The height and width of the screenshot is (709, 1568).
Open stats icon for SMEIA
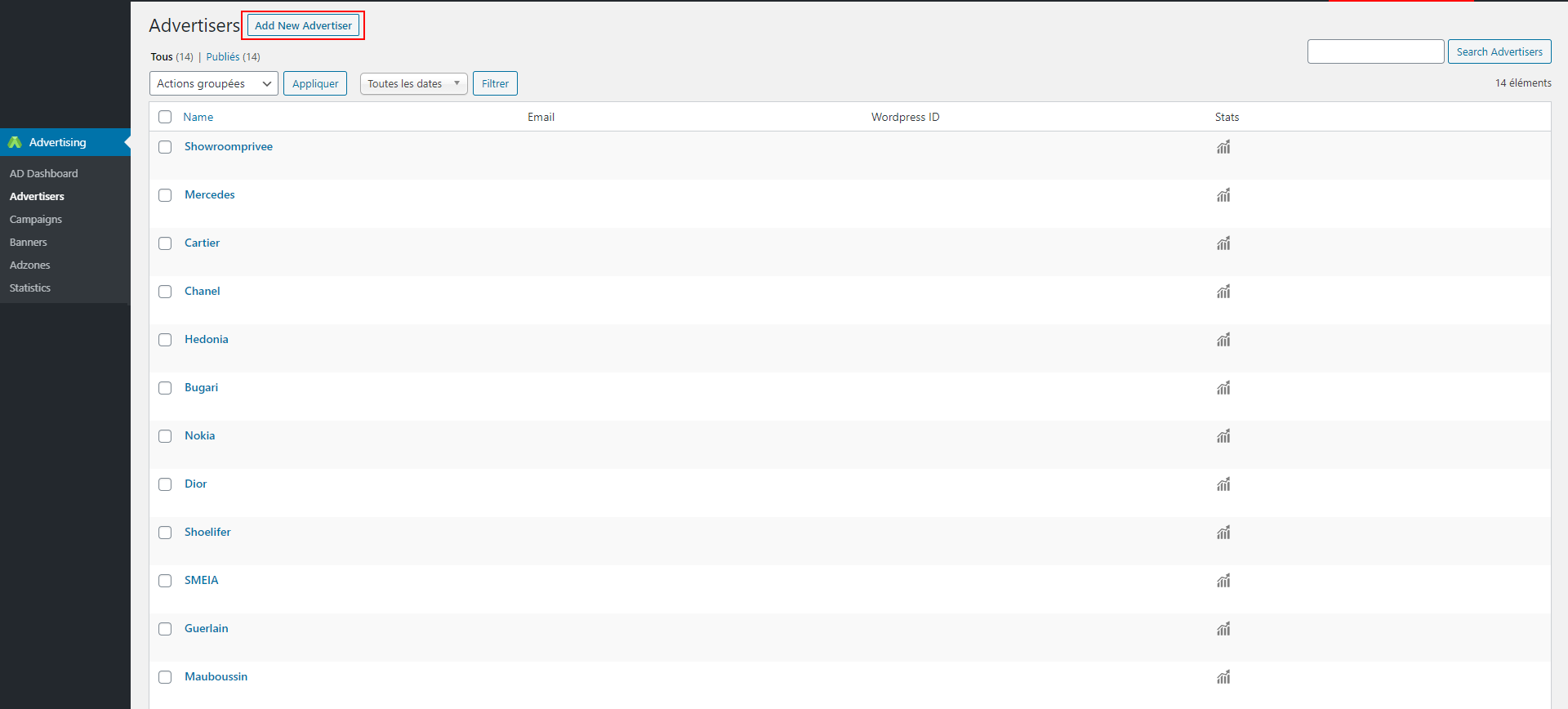point(1223,581)
